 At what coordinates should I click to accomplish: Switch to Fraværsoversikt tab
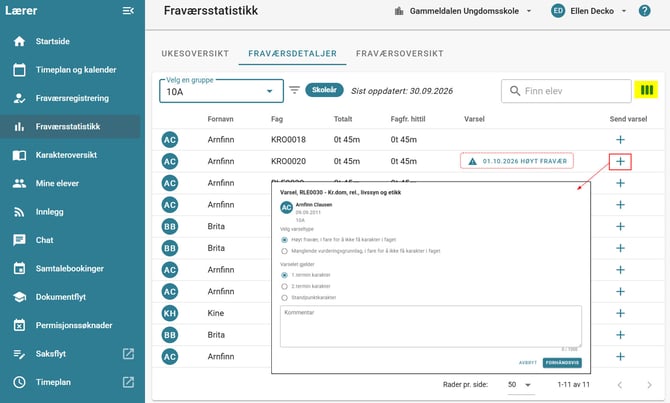(400, 54)
